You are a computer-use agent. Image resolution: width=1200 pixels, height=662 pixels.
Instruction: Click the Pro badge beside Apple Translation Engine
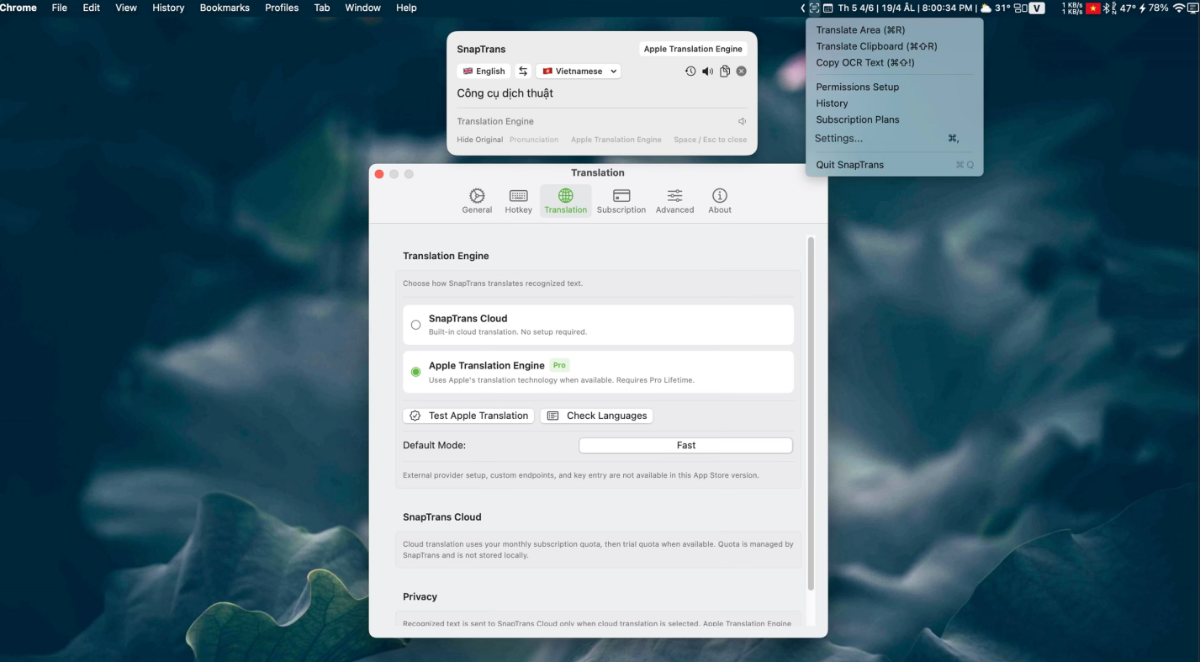click(560, 365)
